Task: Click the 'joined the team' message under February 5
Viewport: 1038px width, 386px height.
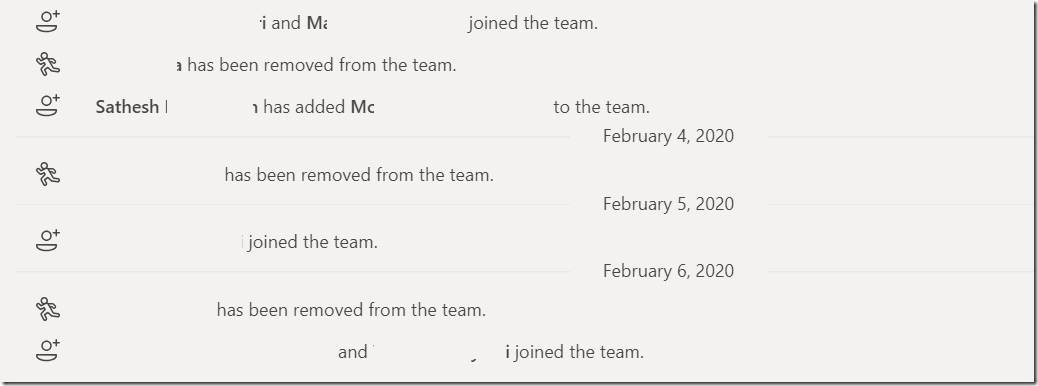Action: pyautogui.click(x=313, y=242)
